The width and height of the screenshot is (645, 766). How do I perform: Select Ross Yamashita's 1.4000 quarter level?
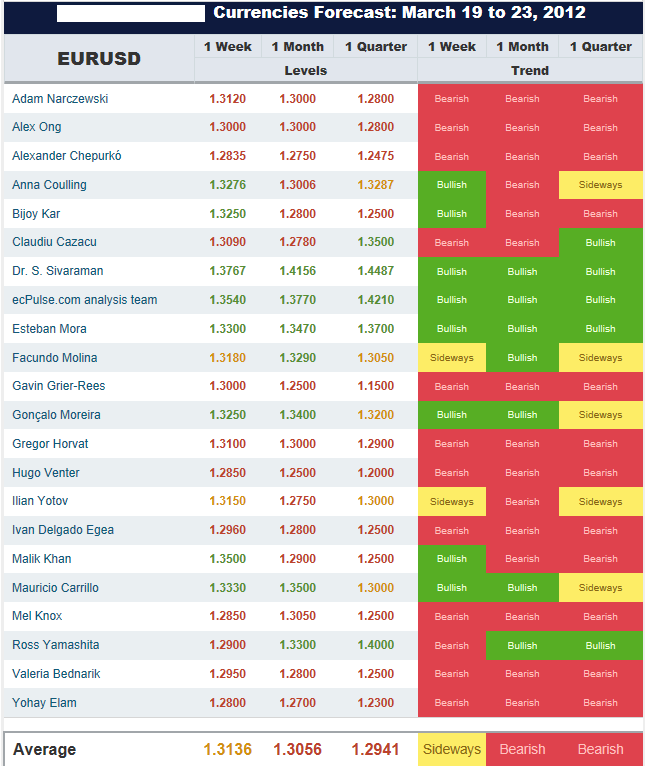(376, 645)
